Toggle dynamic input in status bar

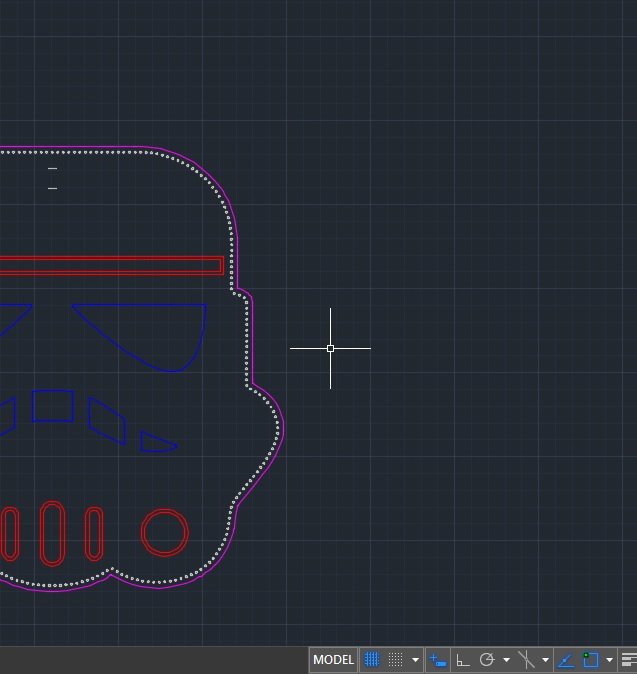click(438, 659)
